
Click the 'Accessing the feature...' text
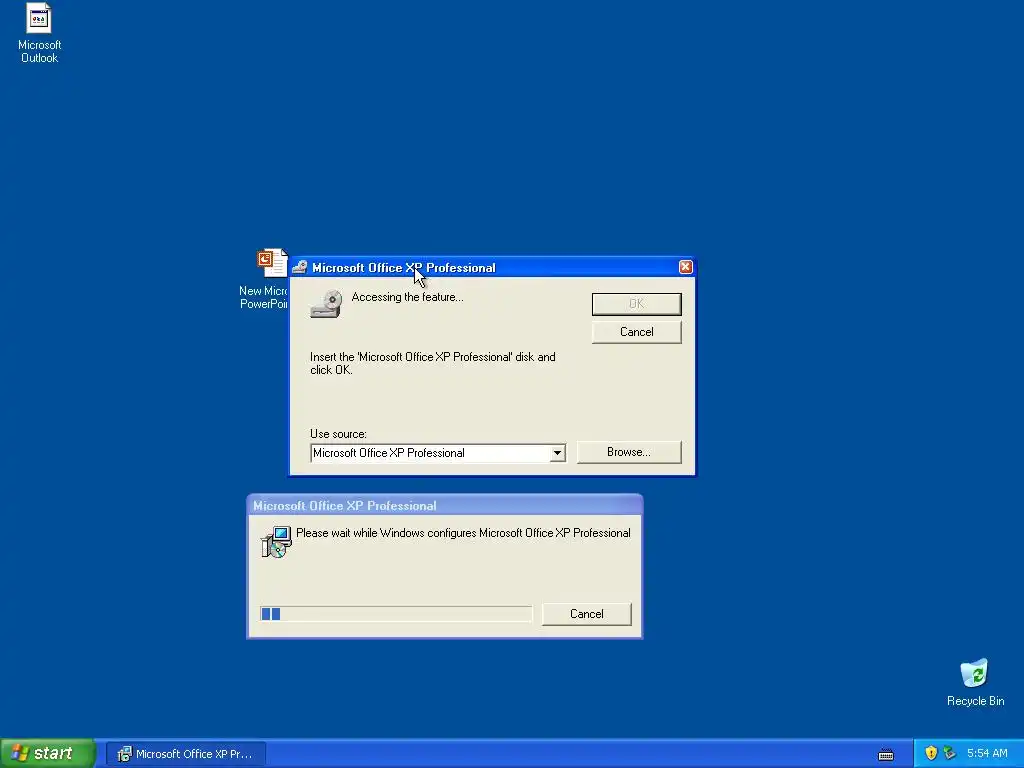coord(408,297)
